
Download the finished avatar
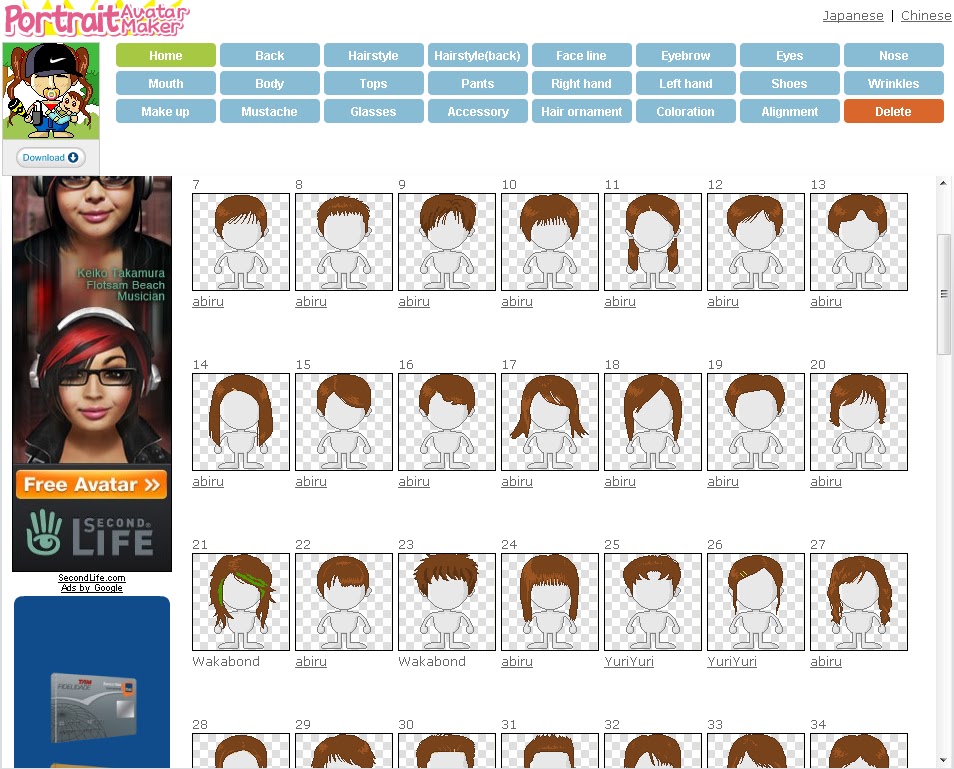point(50,157)
